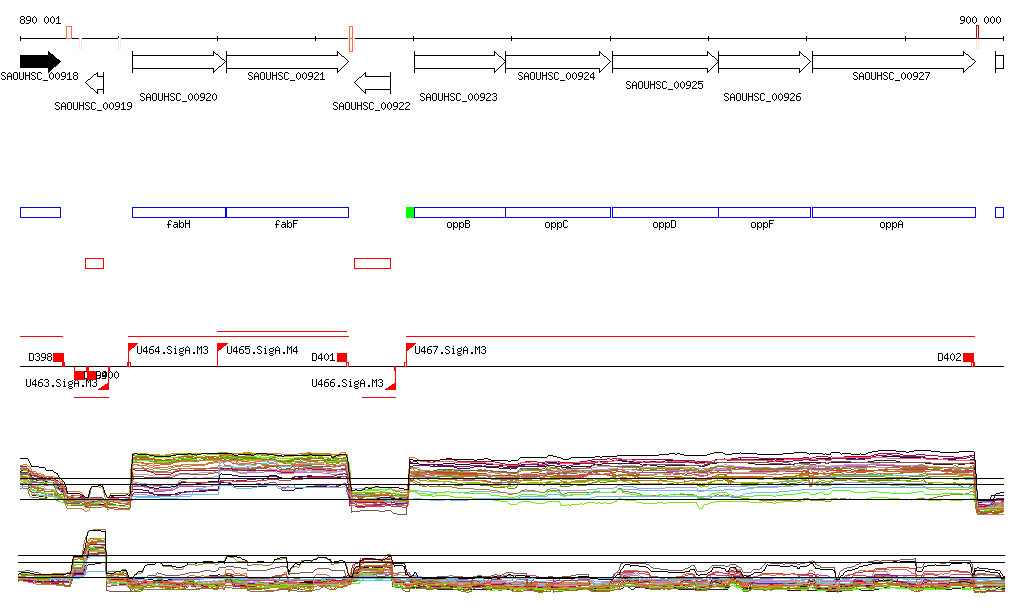
Task: Click the 890 001 coordinate label
Action: (x=40, y=20)
